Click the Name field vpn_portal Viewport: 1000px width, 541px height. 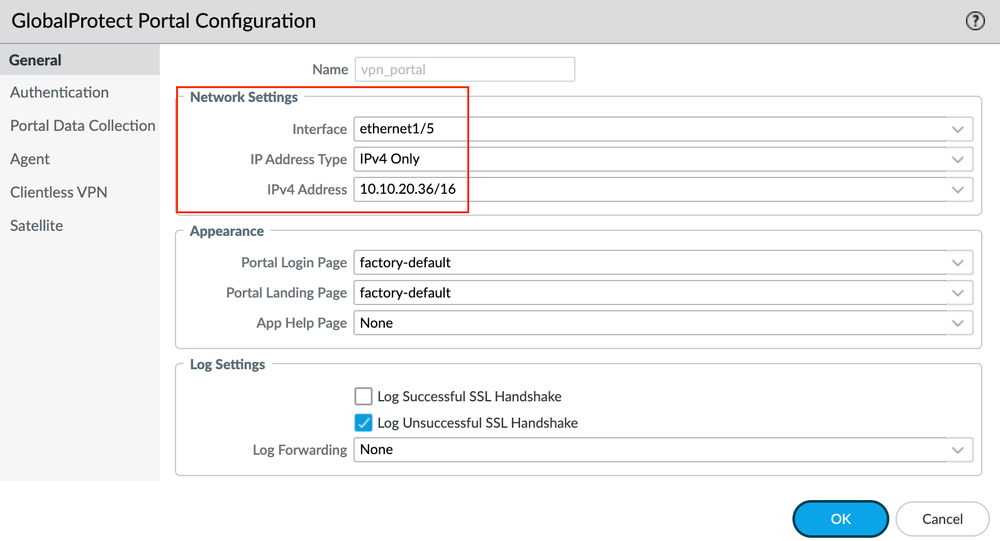[464, 69]
